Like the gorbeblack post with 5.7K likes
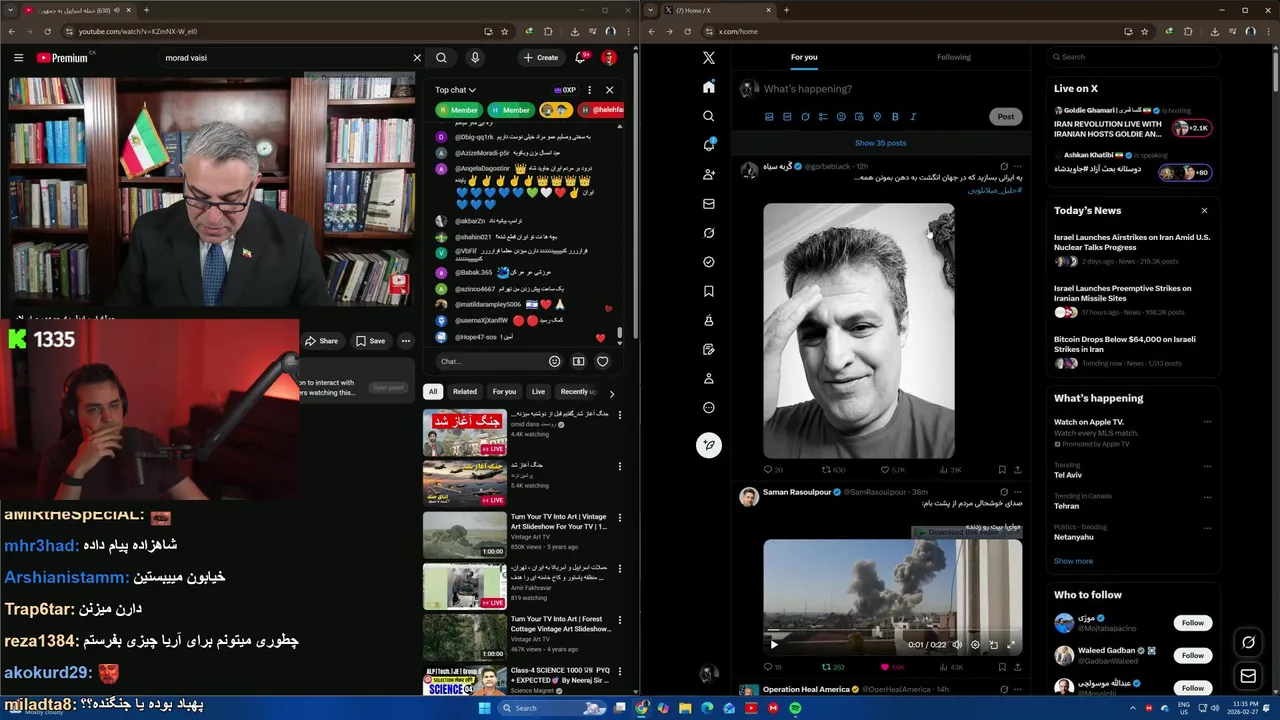The image size is (1280, 720). 885,470
